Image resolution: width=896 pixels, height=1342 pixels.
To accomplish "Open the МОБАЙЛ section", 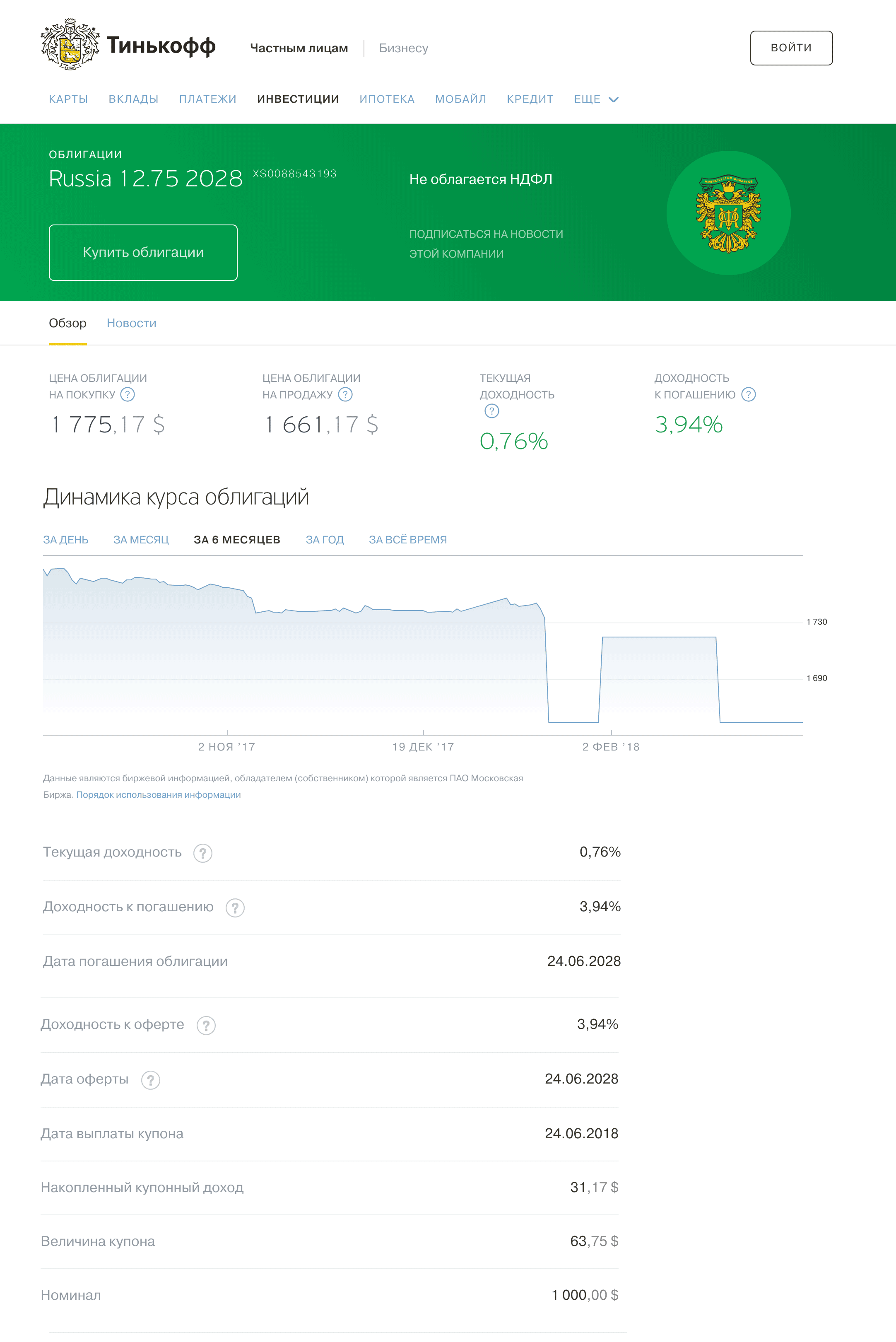I will [x=460, y=99].
